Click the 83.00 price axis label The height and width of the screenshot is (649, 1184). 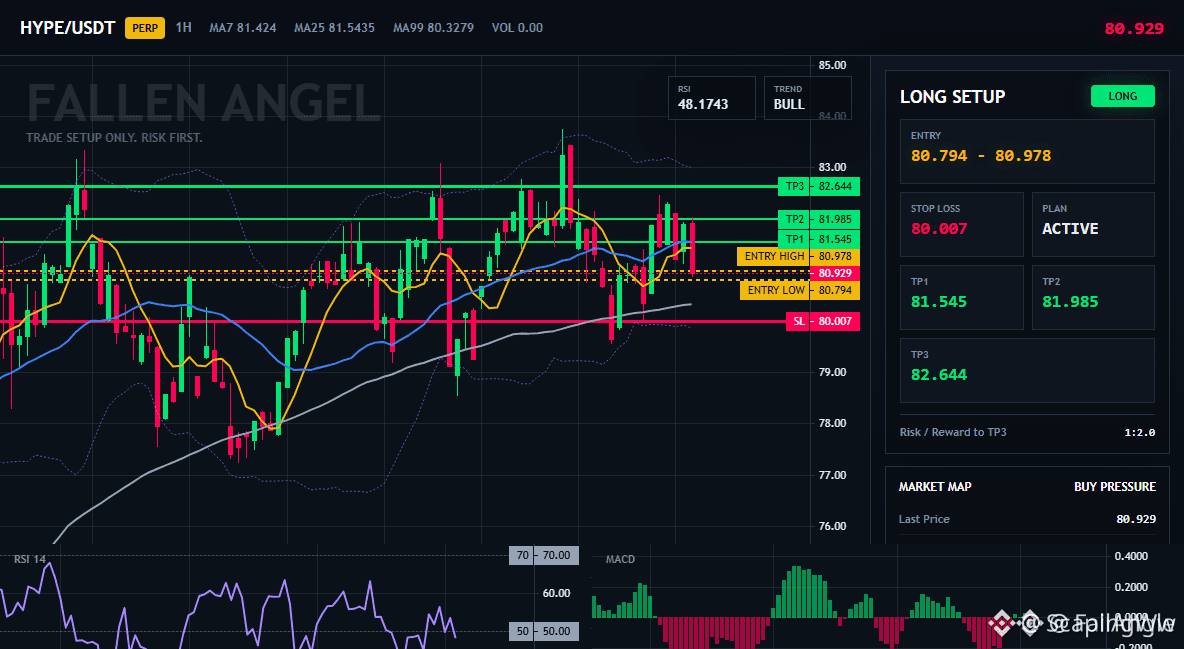[832, 167]
